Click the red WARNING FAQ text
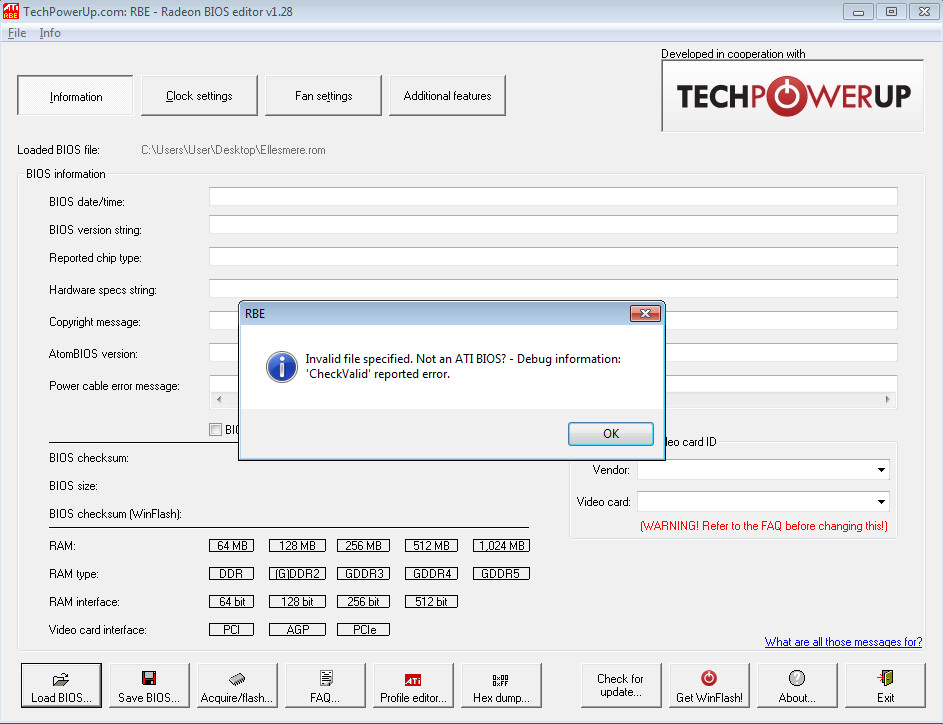Image resolution: width=943 pixels, height=724 pixels. point(764,526)
